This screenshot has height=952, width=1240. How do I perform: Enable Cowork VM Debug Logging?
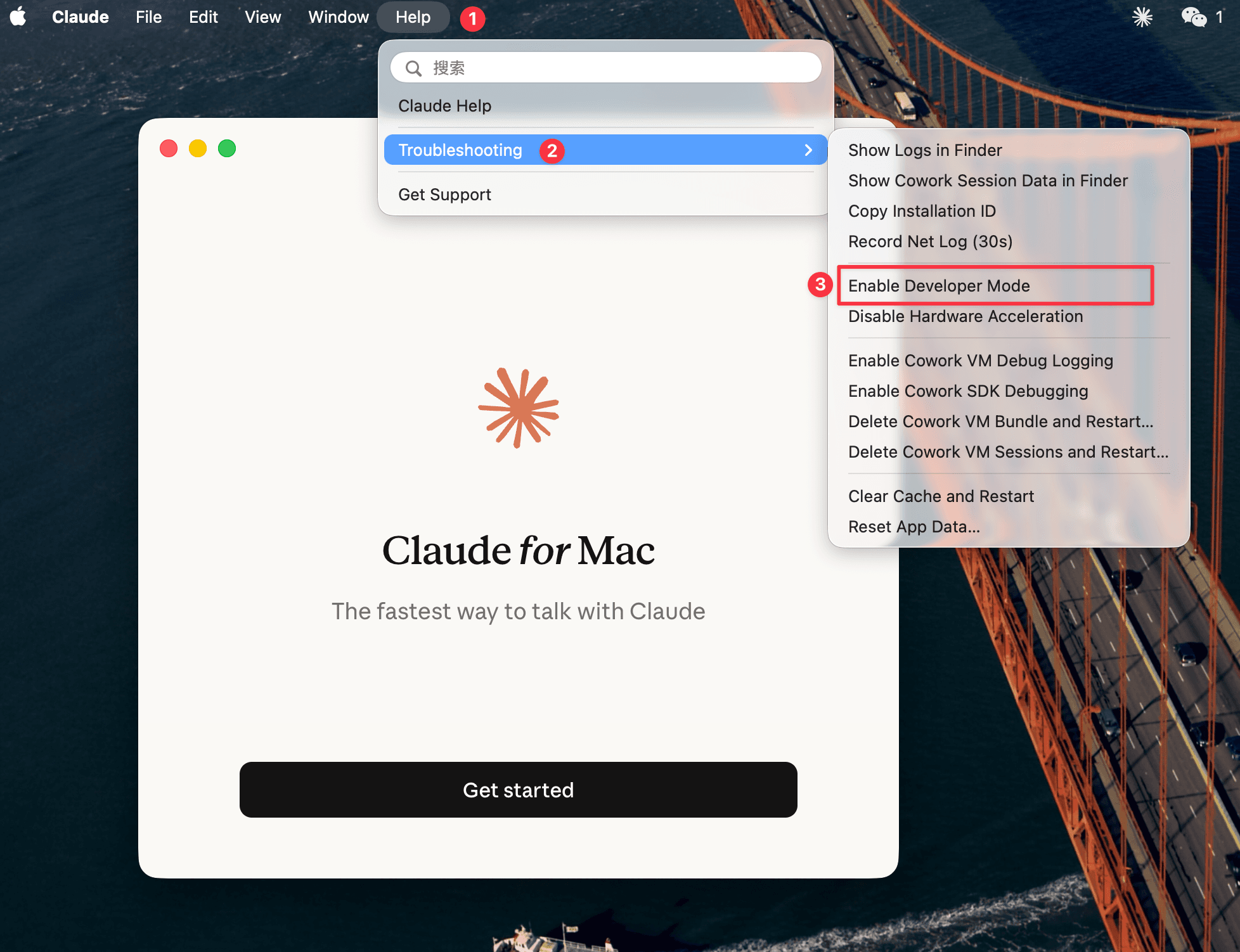pos(980,360)
